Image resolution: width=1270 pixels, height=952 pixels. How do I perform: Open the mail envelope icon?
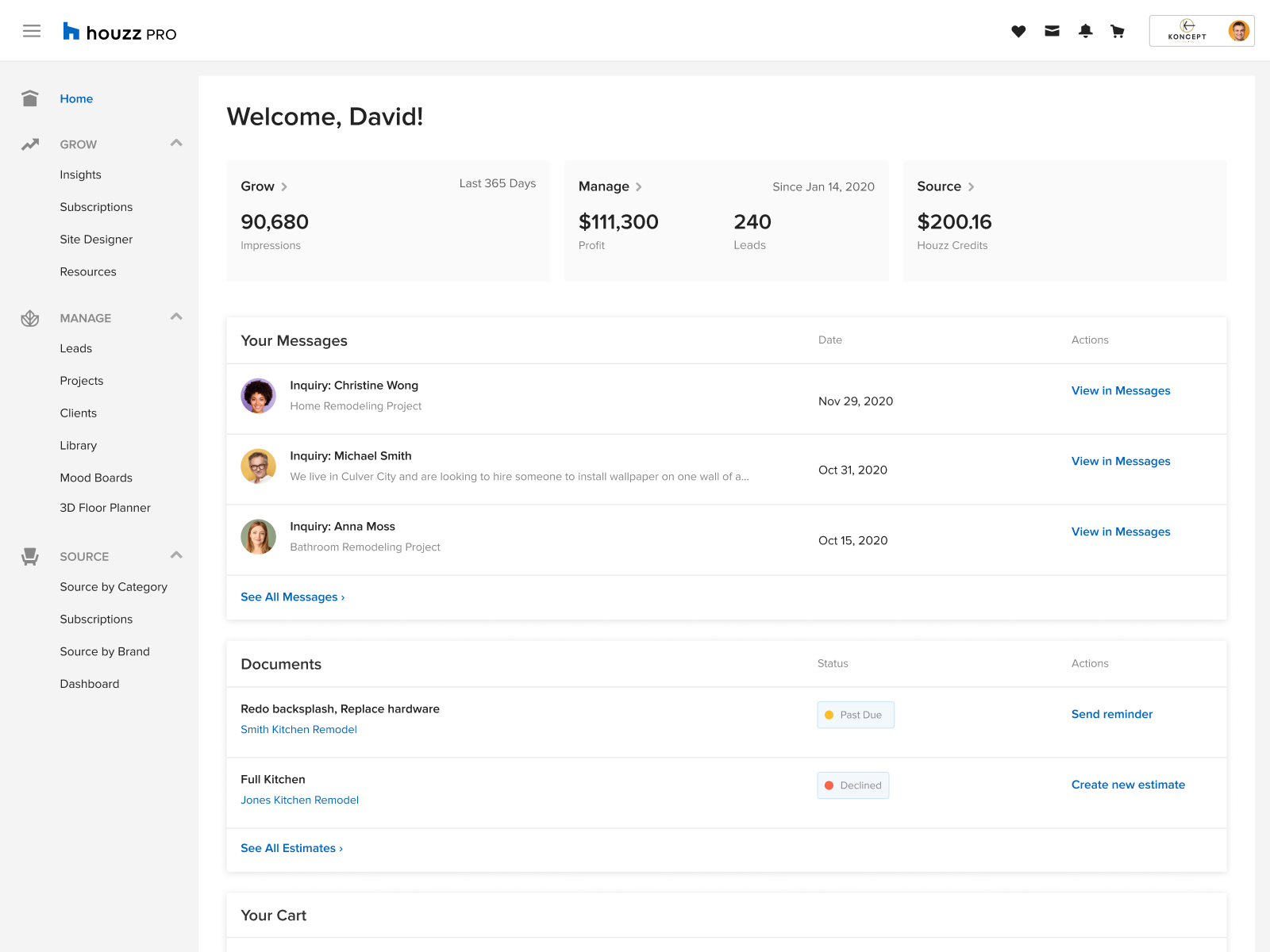click(1052, 32)
